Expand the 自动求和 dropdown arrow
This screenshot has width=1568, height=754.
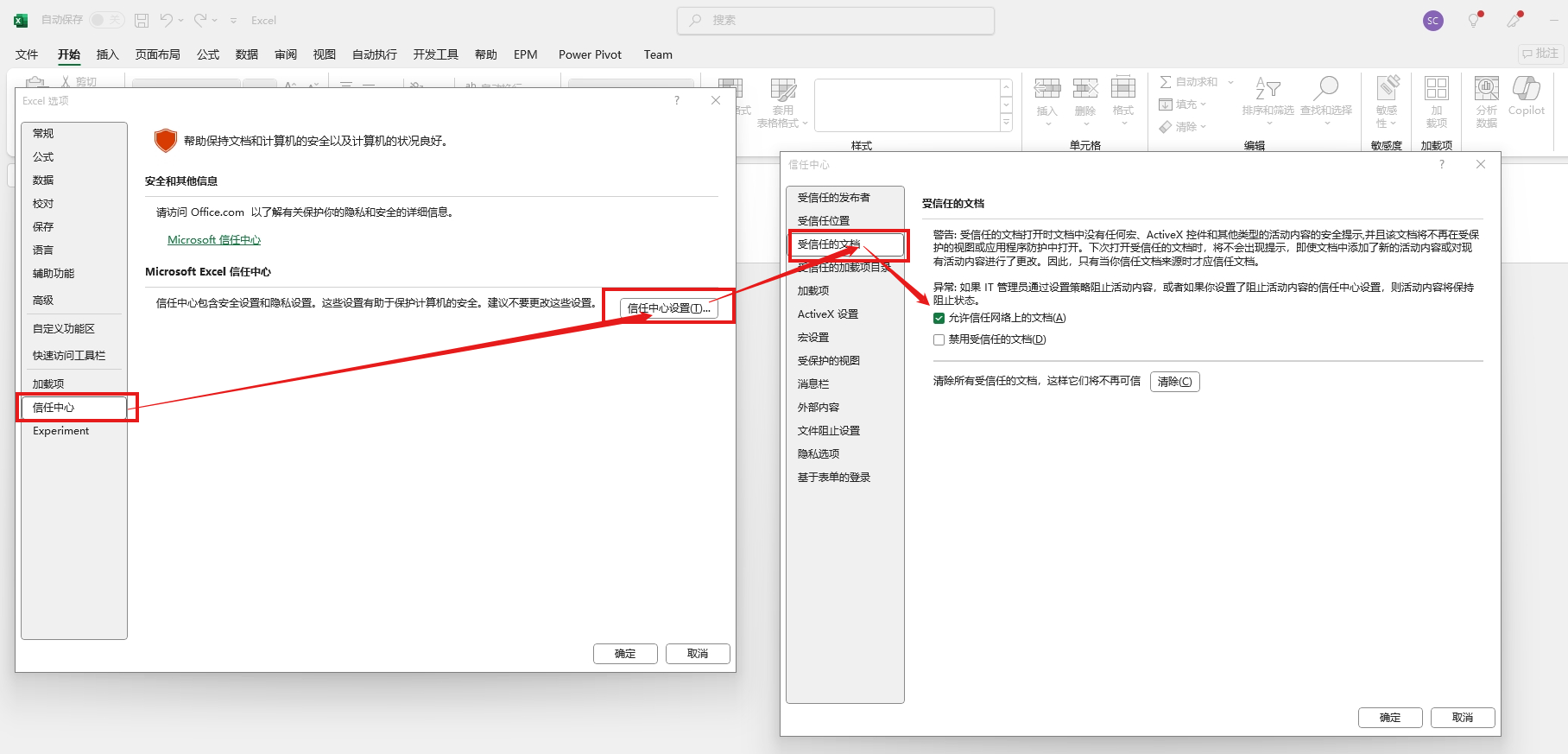(1230, 82)
